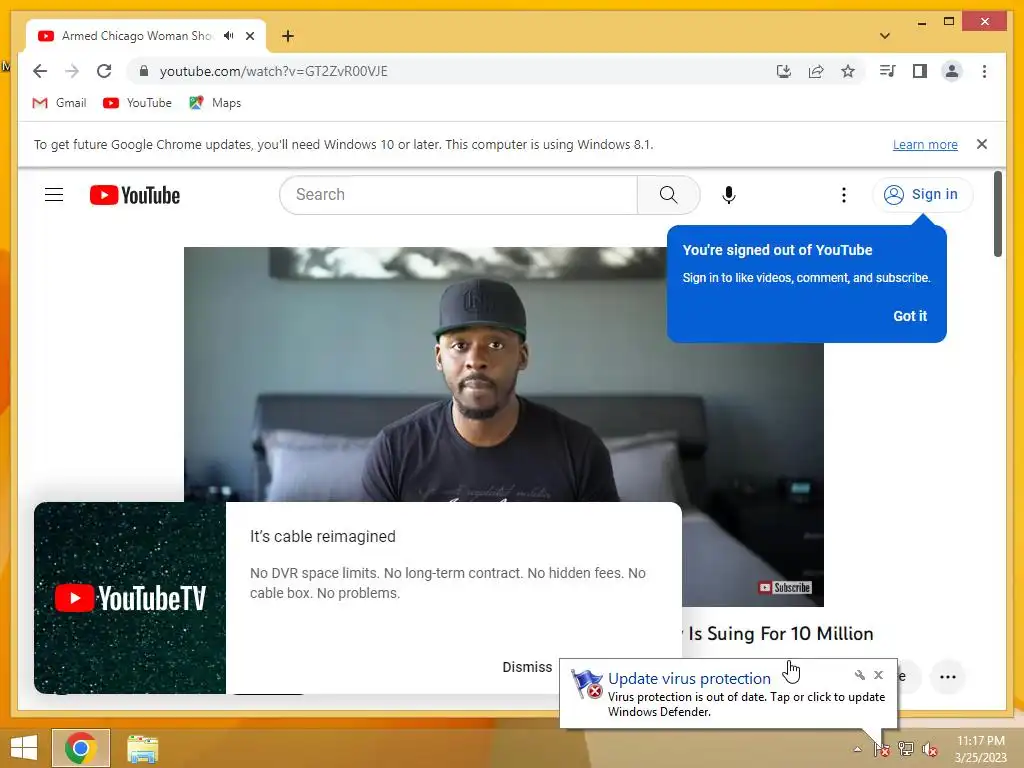Open notification options wrench icon
Viewport: 1024px width, 768px height.
point(859,675)
